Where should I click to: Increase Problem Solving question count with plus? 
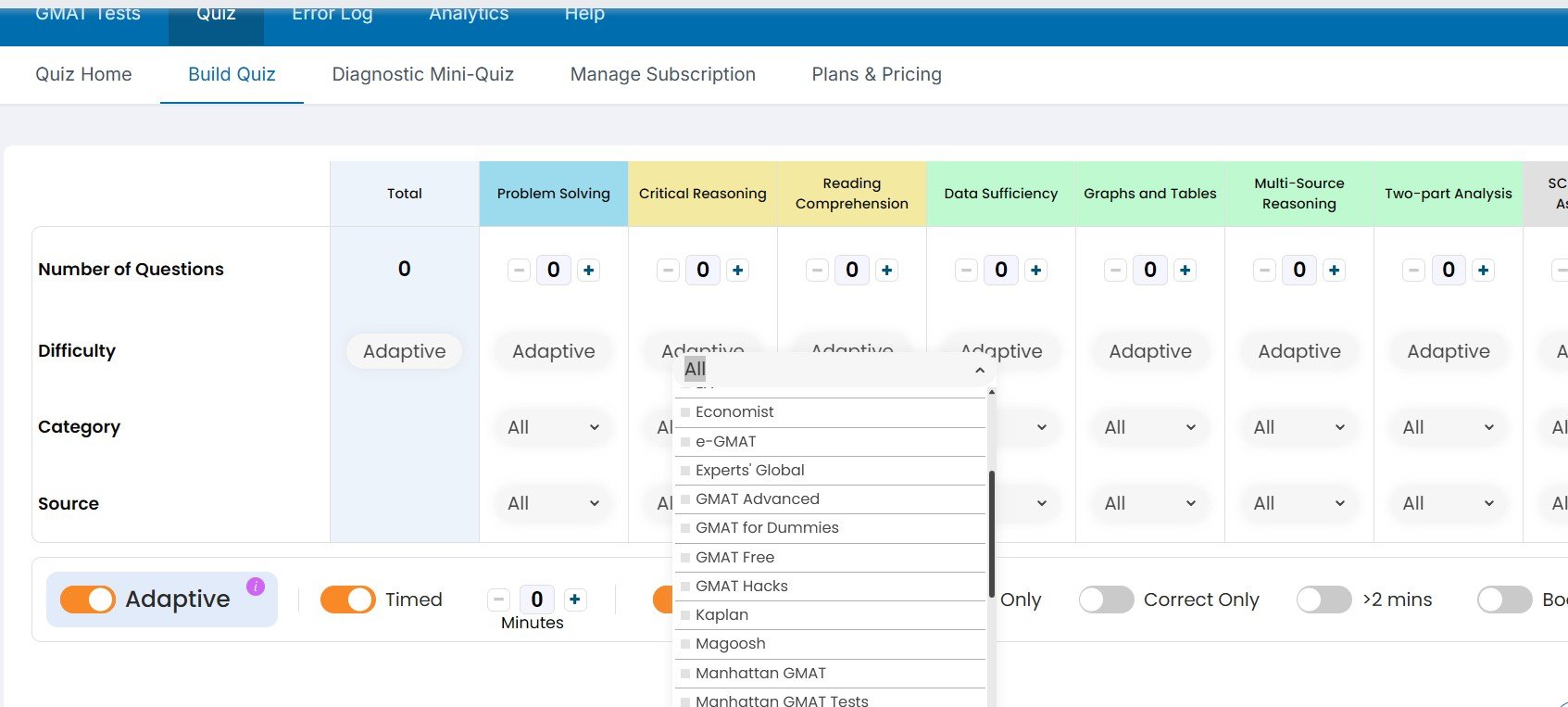588,271
